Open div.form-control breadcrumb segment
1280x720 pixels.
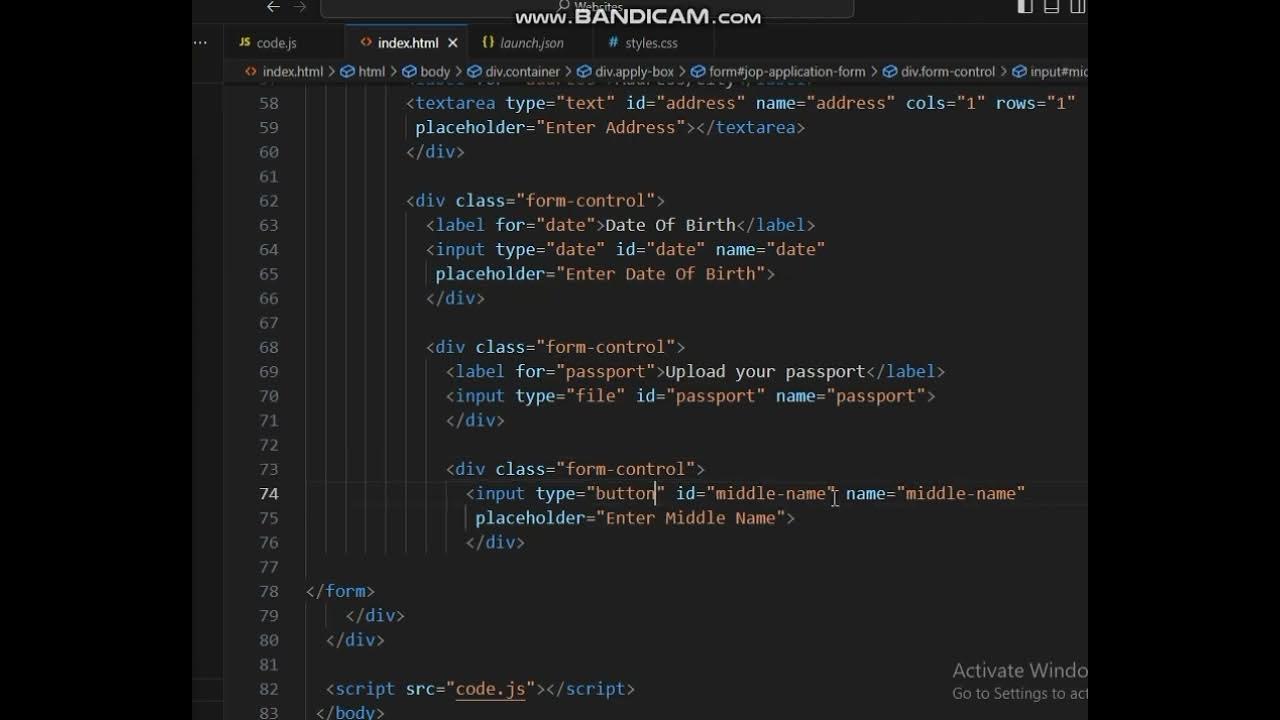point(947,72)
